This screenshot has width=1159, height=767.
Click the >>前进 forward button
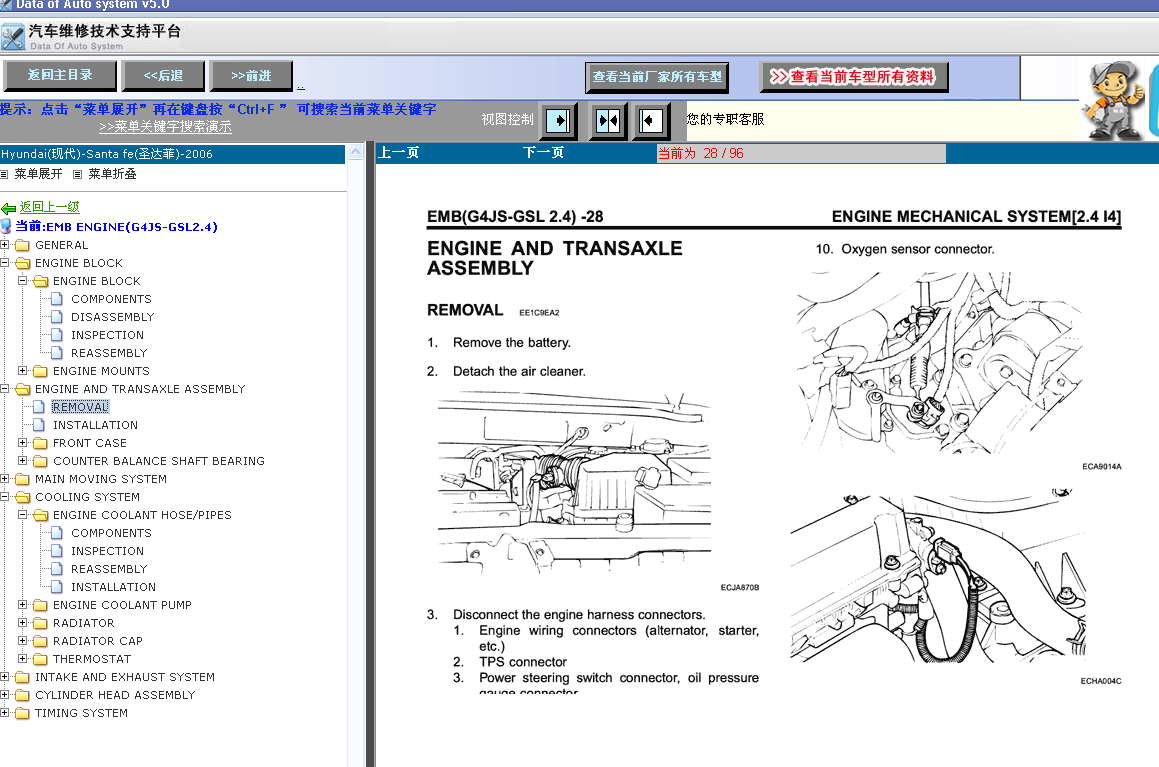coord(251,75)
